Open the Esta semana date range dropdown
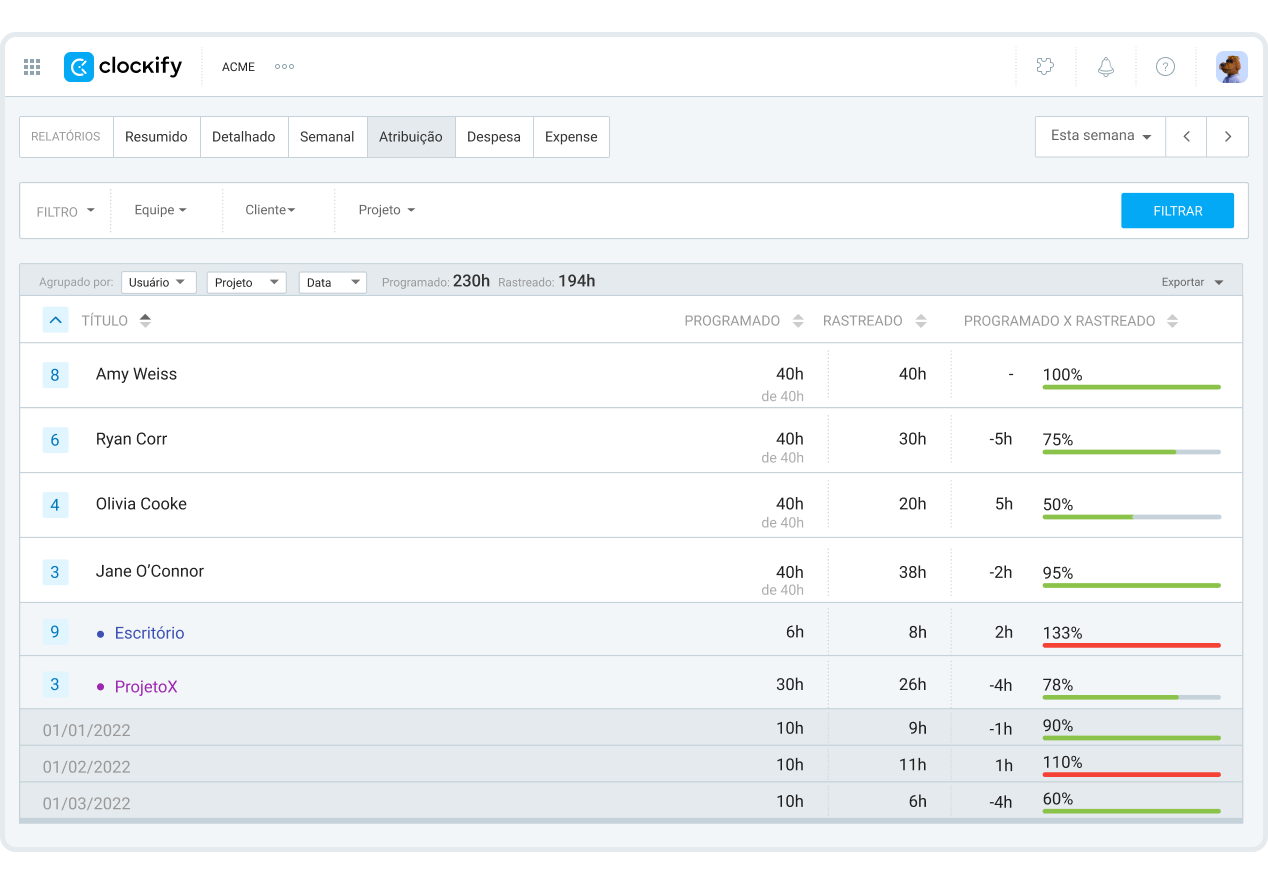Viewport: 1268px width, 884px height. [1100, 137]
